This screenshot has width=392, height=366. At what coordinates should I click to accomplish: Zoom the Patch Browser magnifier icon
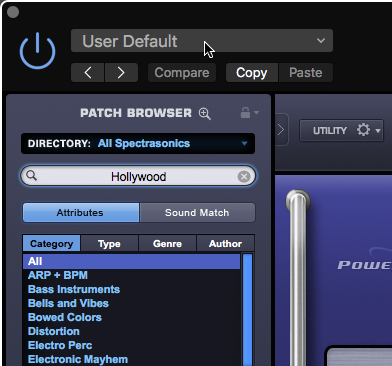click(205, 114)
